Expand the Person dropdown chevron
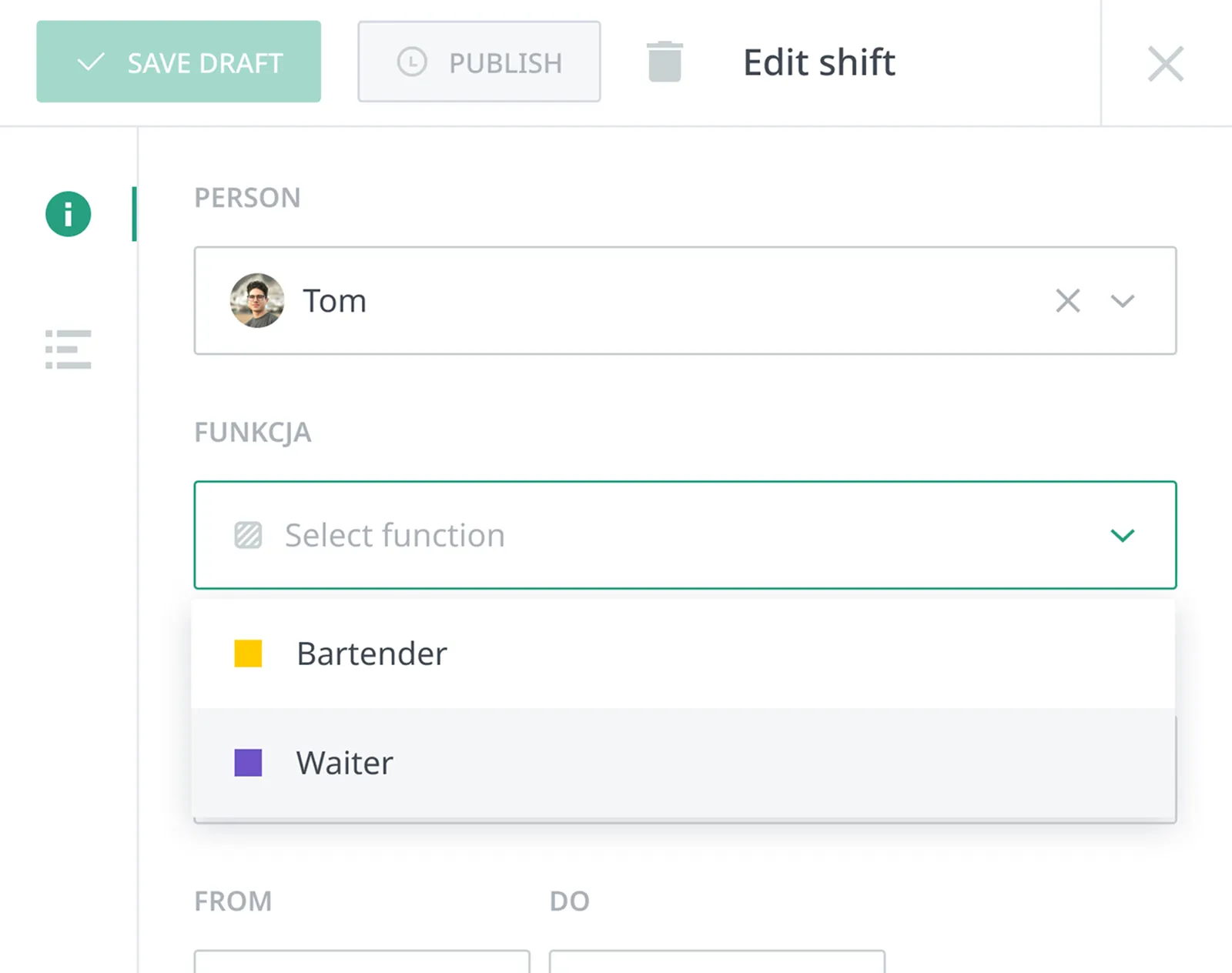This screenshot has height=973, width=1232. point(1123,301)
